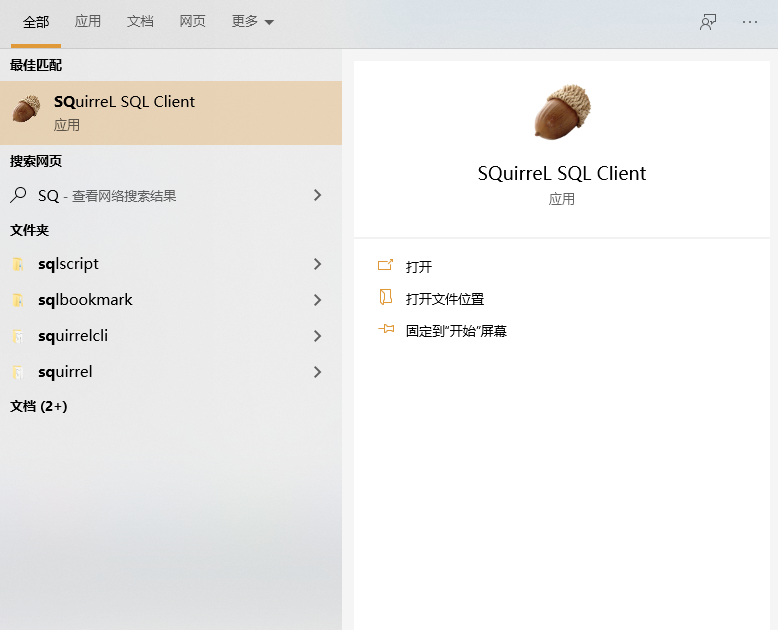Viewport: 778px width, 630px height.
Task: Open the 更多 dropdown filter
Action: pos(253,21)
